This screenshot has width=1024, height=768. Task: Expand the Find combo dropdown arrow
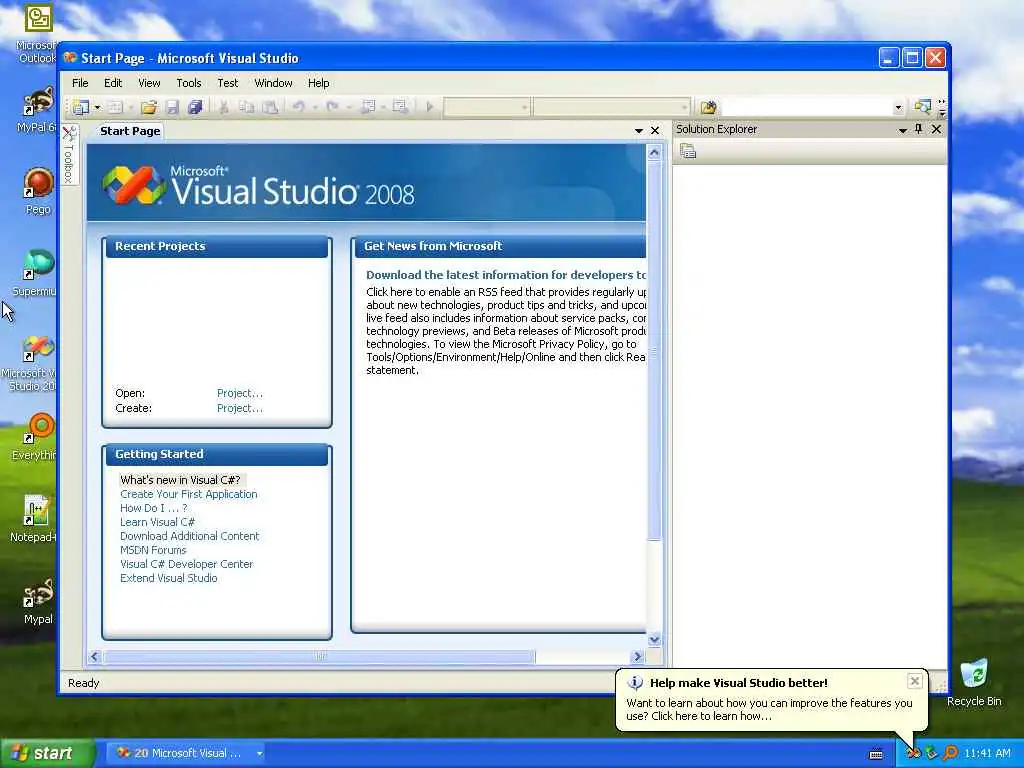coord(899,107)
